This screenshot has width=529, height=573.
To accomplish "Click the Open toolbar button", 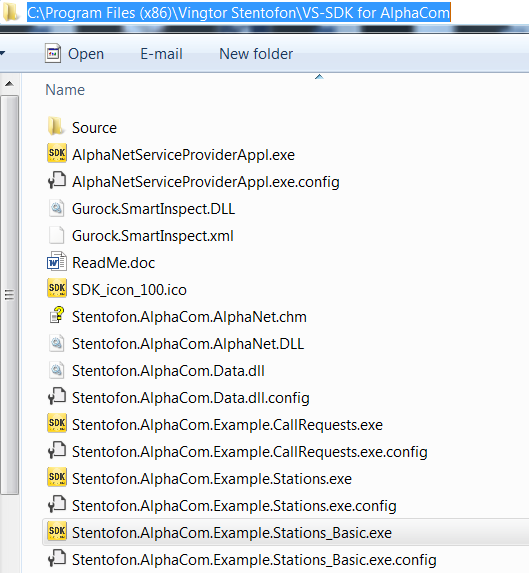I will tap(75, 54).
